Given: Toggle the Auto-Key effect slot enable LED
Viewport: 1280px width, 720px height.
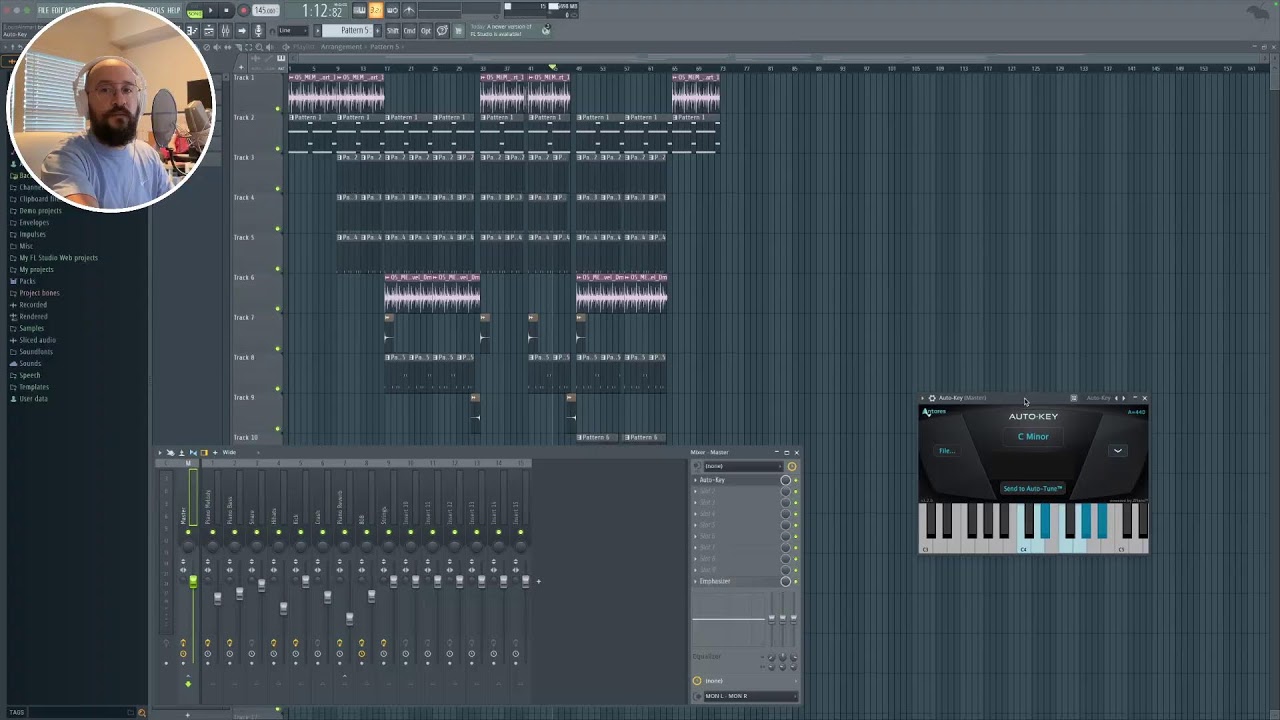Looking at the screenshot, I should (796, 480).
